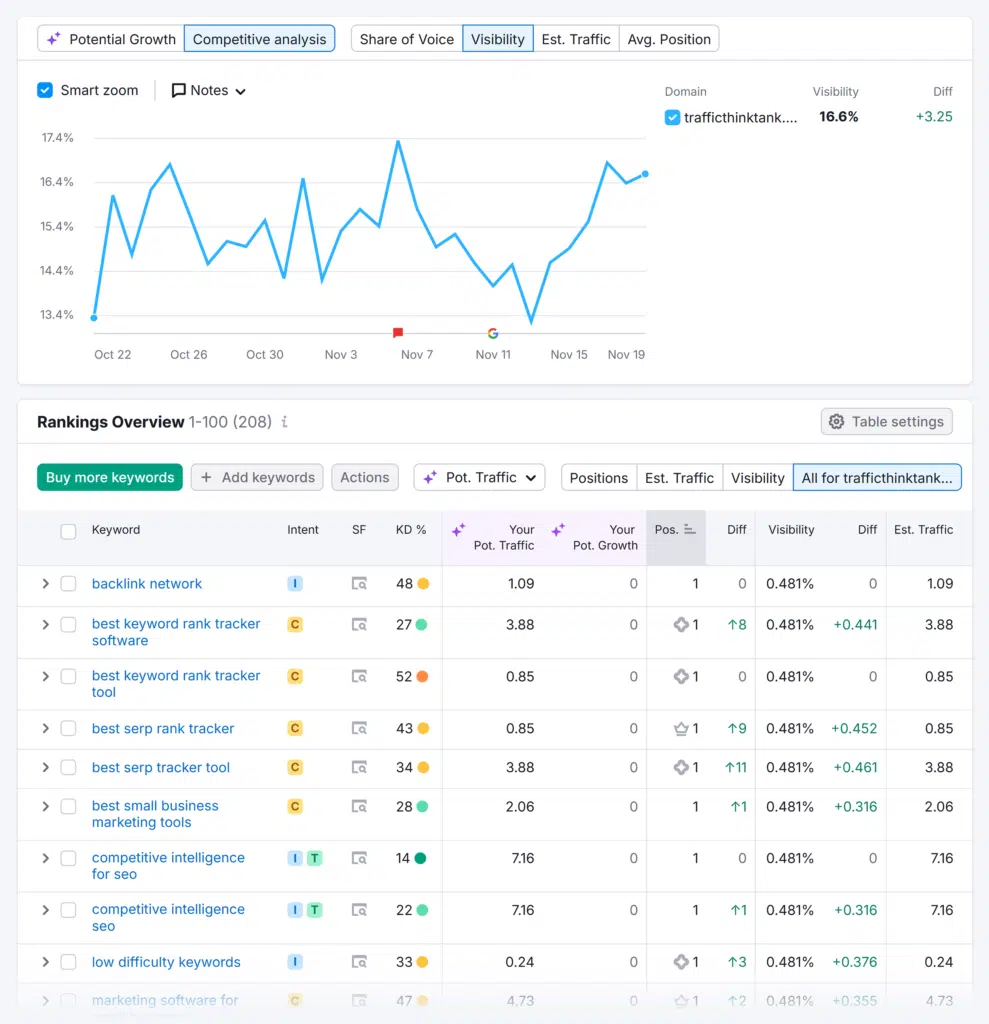Click commercial intent badge for best serp rank tracker

tap(295, 729)
